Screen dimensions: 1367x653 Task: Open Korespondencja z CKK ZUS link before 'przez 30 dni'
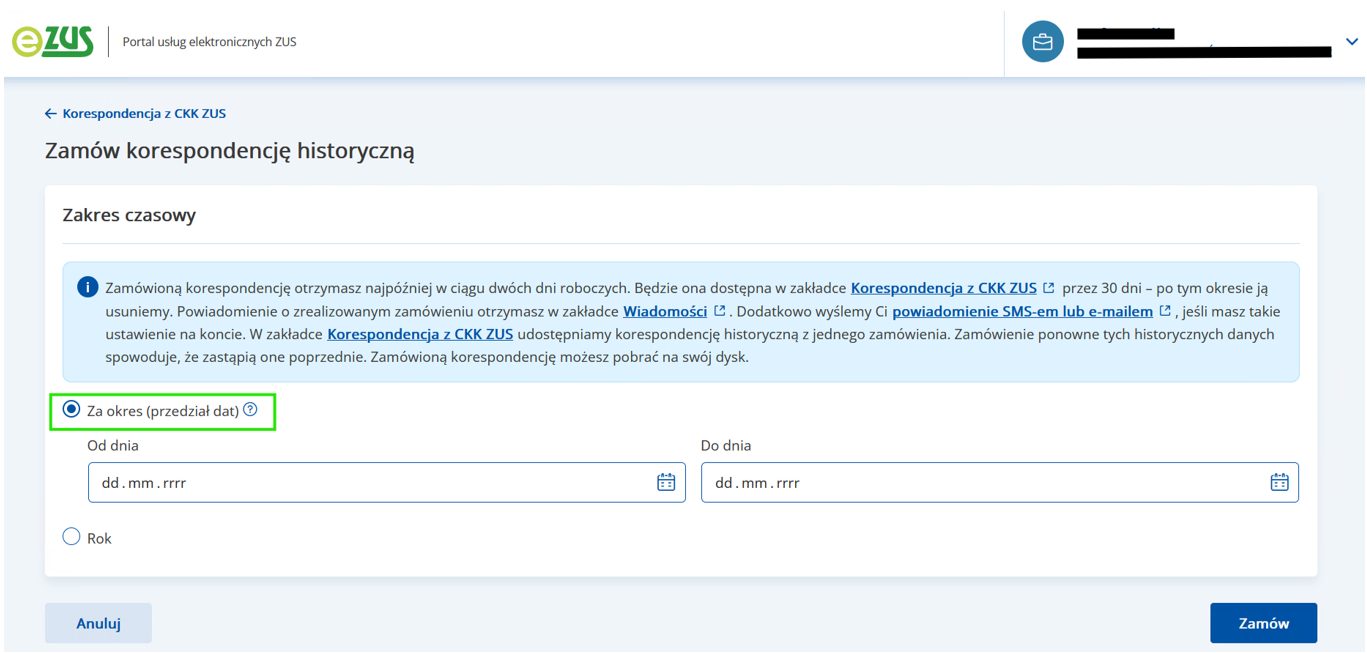pos(943,288)
